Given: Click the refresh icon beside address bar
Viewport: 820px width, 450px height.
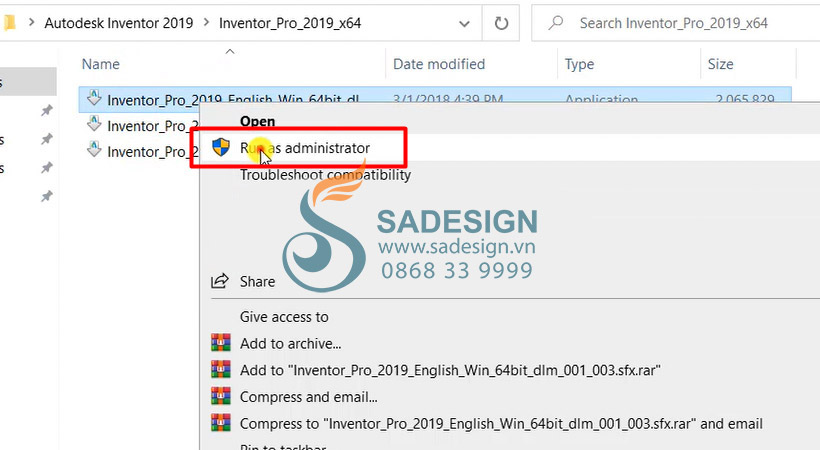Looking at the screenshot, I should pos(501,23).
